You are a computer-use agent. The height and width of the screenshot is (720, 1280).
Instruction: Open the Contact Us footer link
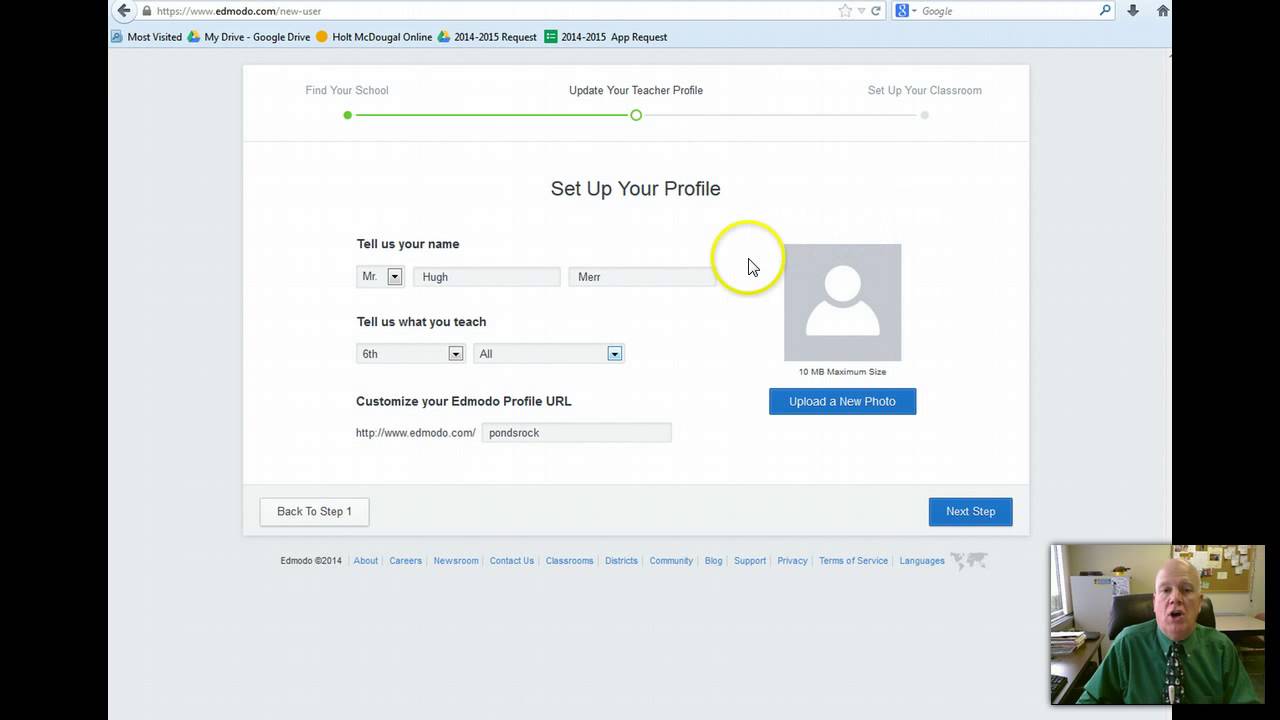[512, 561]
